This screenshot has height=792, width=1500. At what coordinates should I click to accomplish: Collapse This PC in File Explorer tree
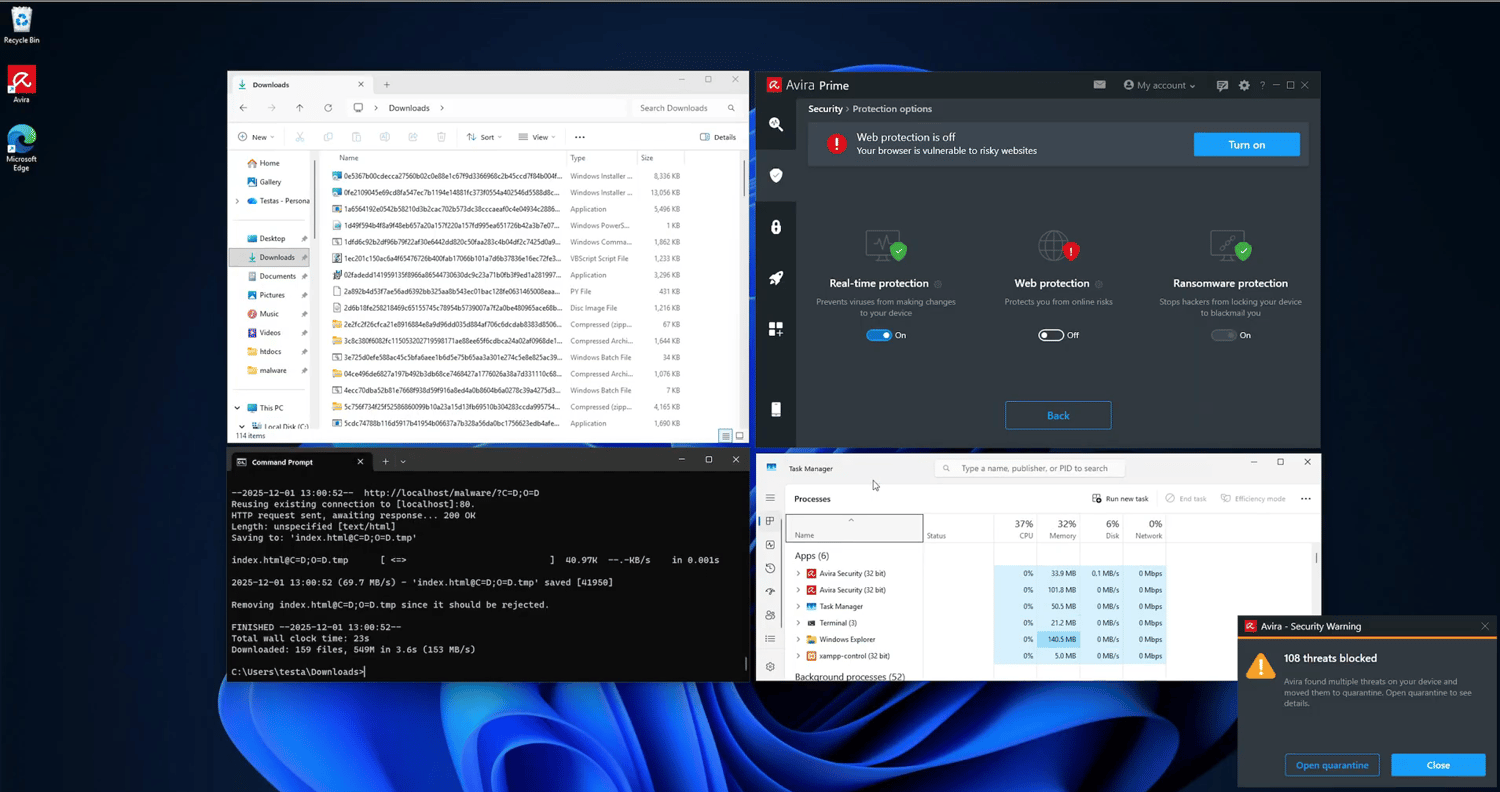click(x=238, y=408)
